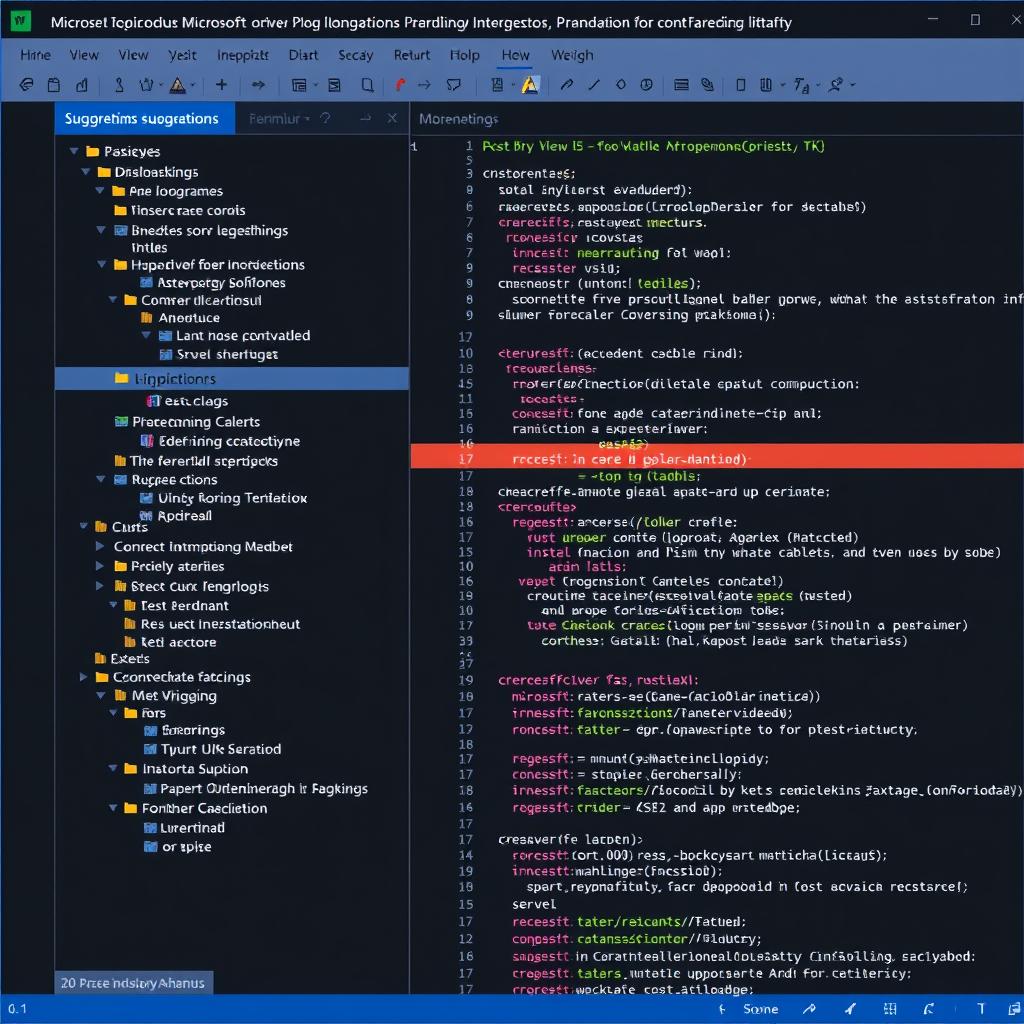Expand the Conrect Intmptiong Medbet item

tap(100, 546)
